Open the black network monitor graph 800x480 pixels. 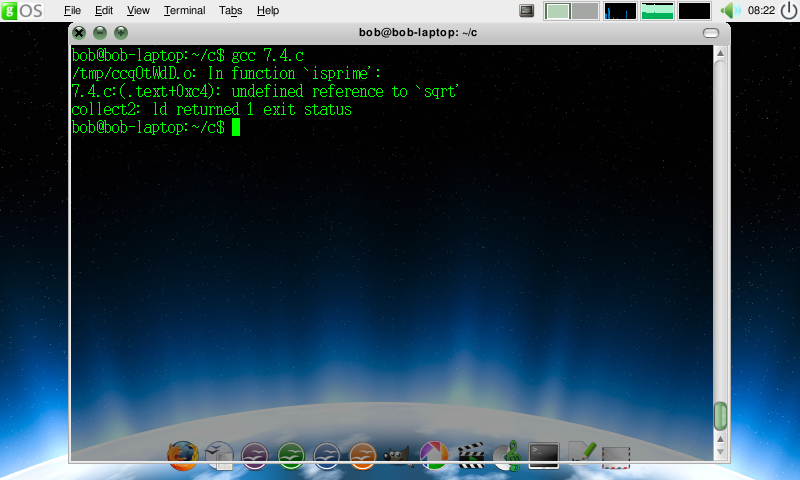694,11
